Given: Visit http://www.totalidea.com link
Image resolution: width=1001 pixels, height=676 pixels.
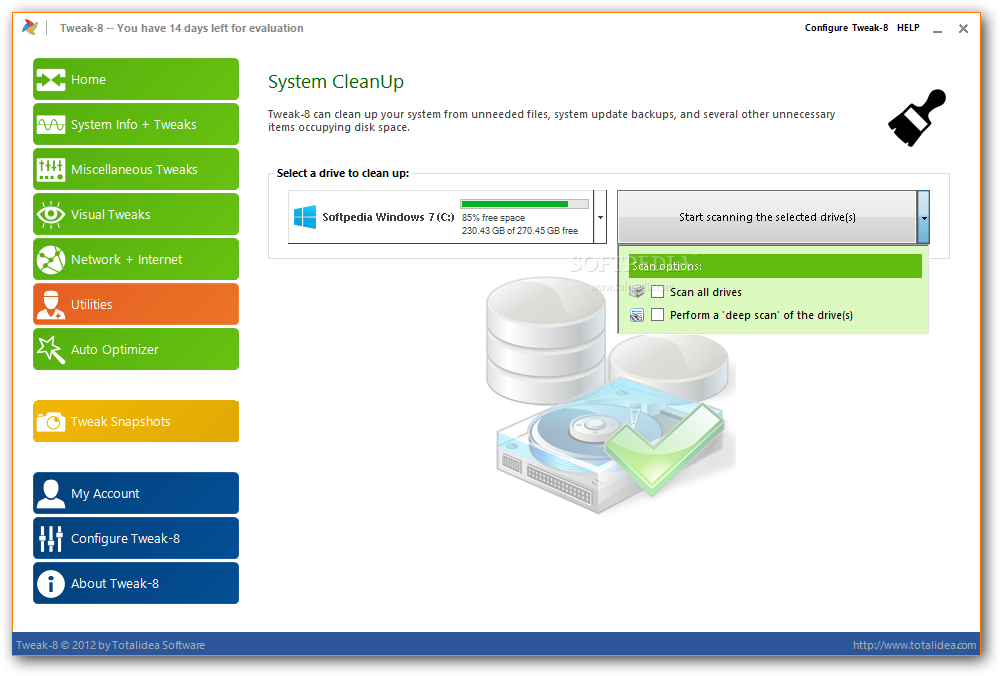Looking at the screenshot, I should (x=914, y=645).
